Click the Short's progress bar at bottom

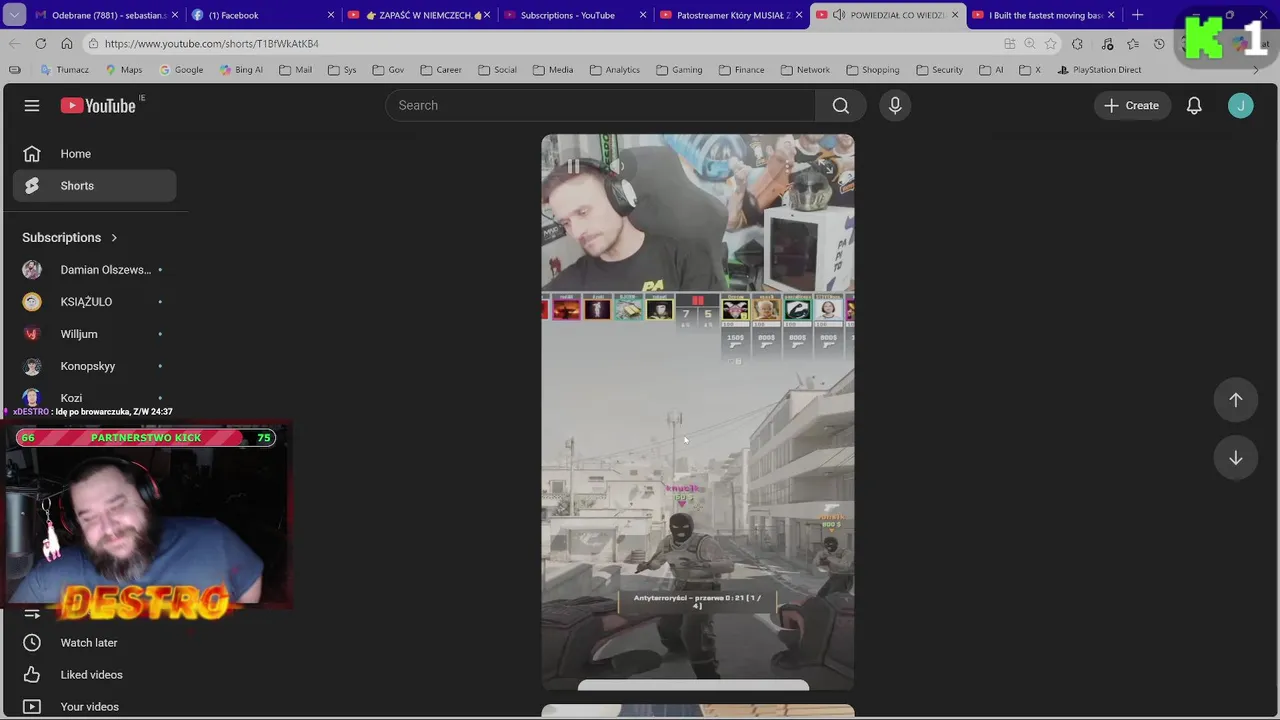[694, 685]
